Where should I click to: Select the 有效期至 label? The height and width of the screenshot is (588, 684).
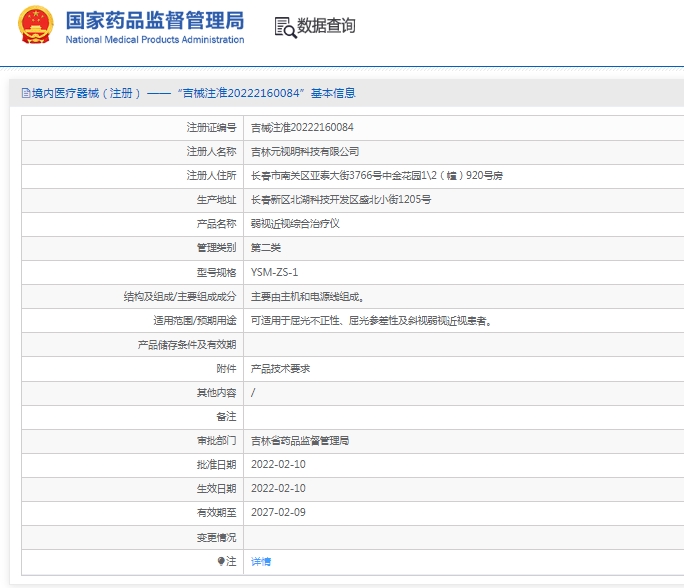point(216,513)
